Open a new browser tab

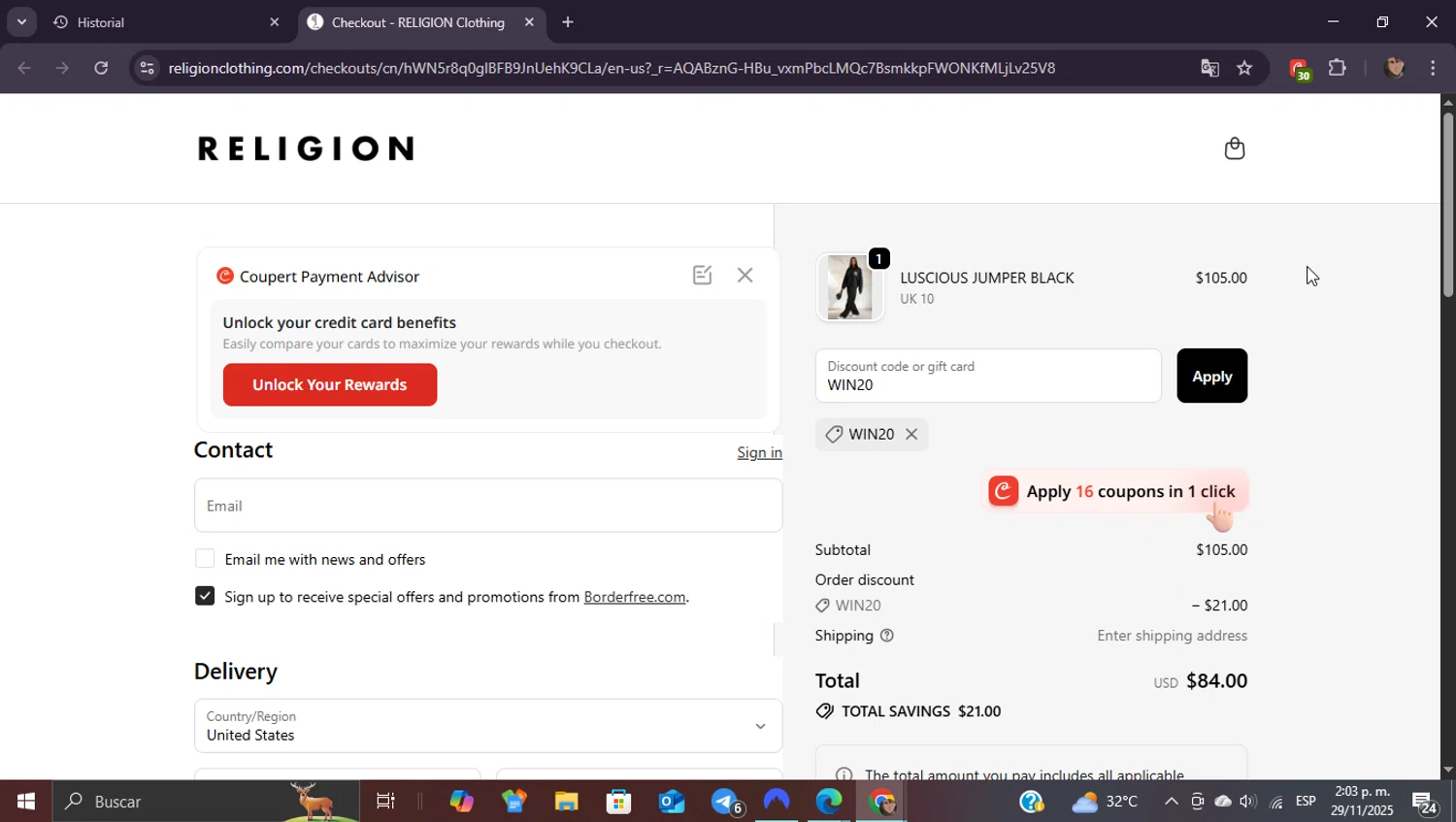pos(568,22)
